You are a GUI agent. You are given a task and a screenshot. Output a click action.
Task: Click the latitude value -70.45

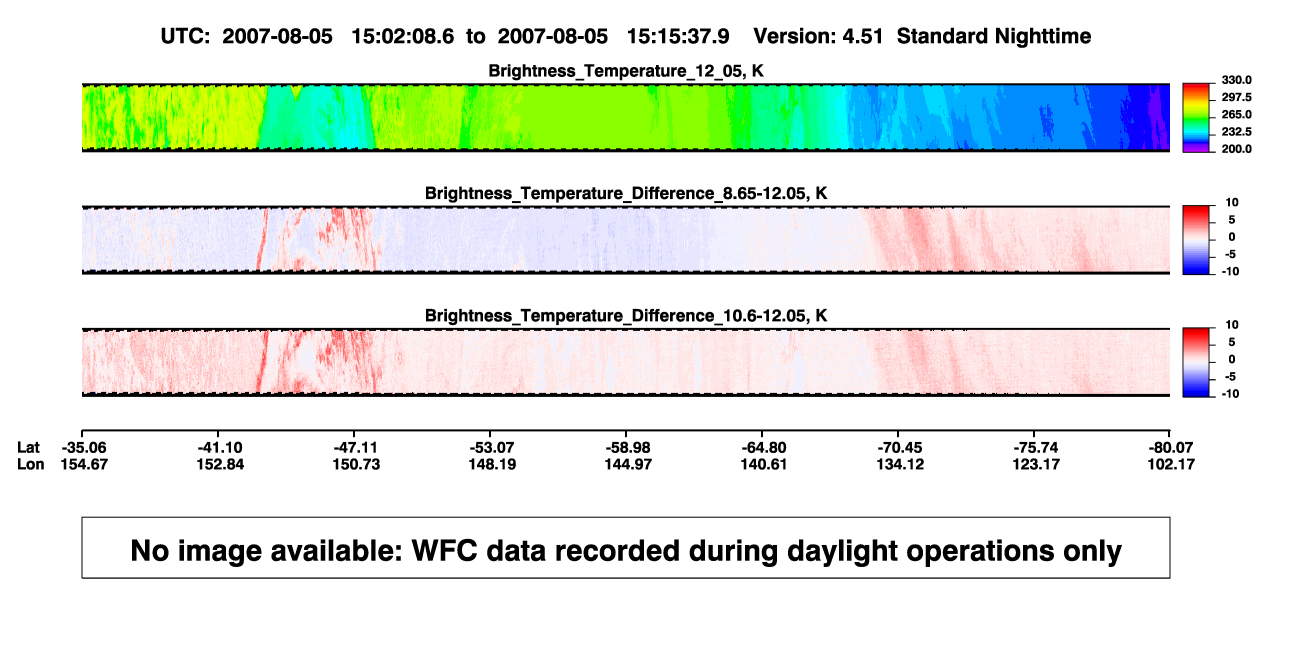(900, 447)
